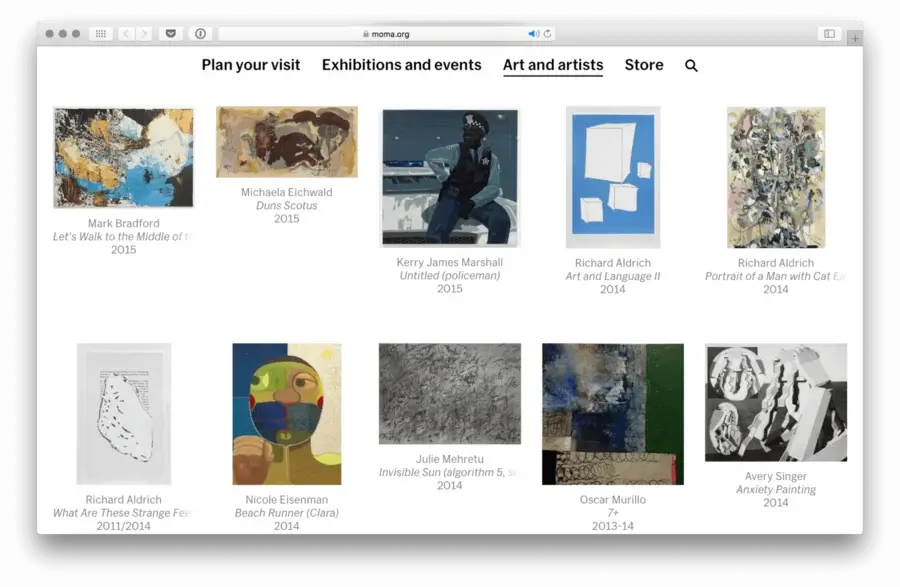This screenshot has width=900, height=587.
Task: Open Kerry James Marshall policeman painting thumbnail
Action: point(450,177)
